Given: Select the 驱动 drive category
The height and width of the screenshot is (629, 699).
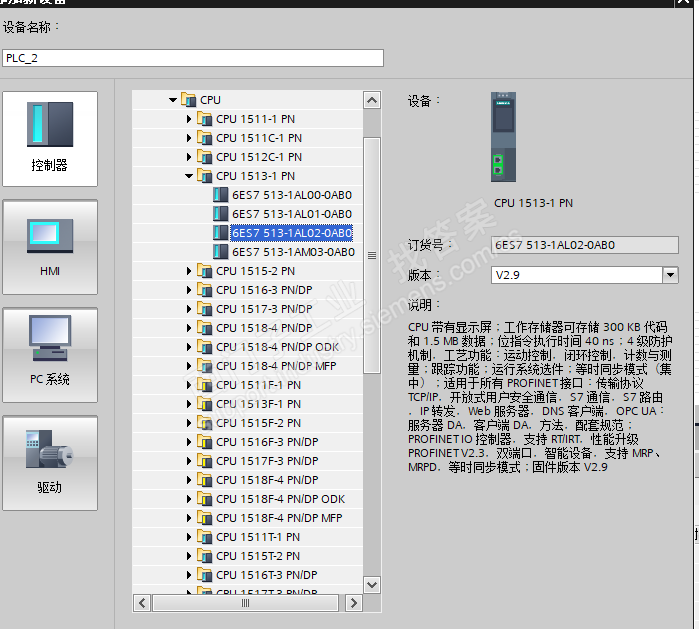Looking at the screenshot, I should pyautogui.click(x=50, y=463).
